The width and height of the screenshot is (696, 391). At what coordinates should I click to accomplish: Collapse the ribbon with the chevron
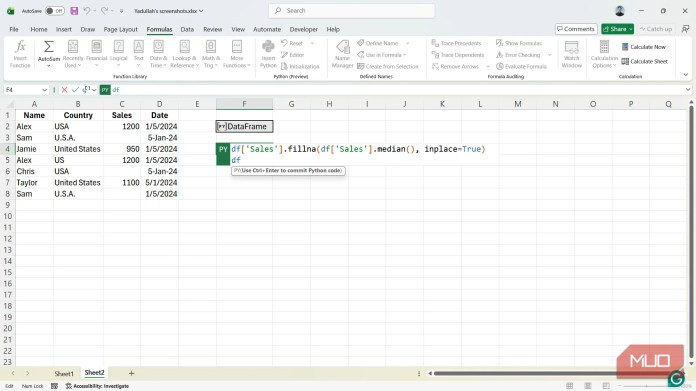click(x=685, y=75)
